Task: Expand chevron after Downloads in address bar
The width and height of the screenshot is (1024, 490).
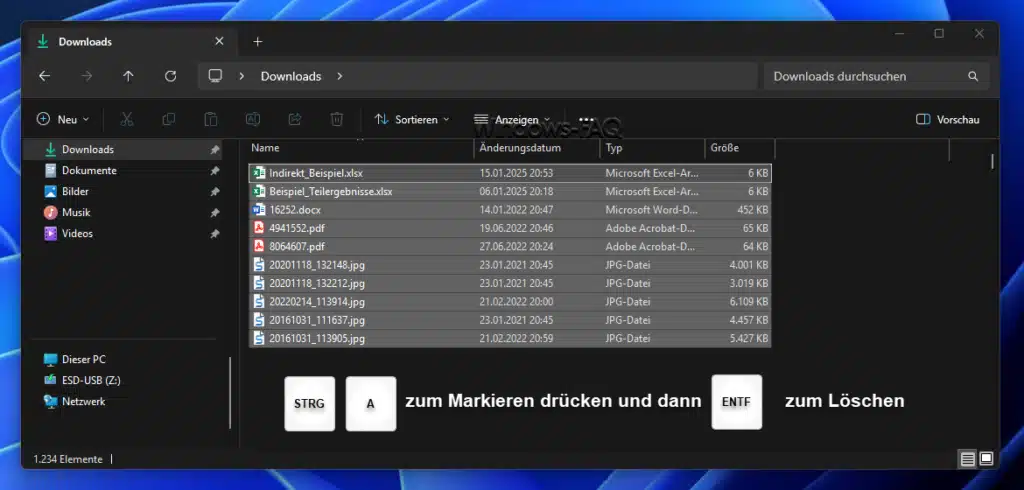Action: (340, 76)
